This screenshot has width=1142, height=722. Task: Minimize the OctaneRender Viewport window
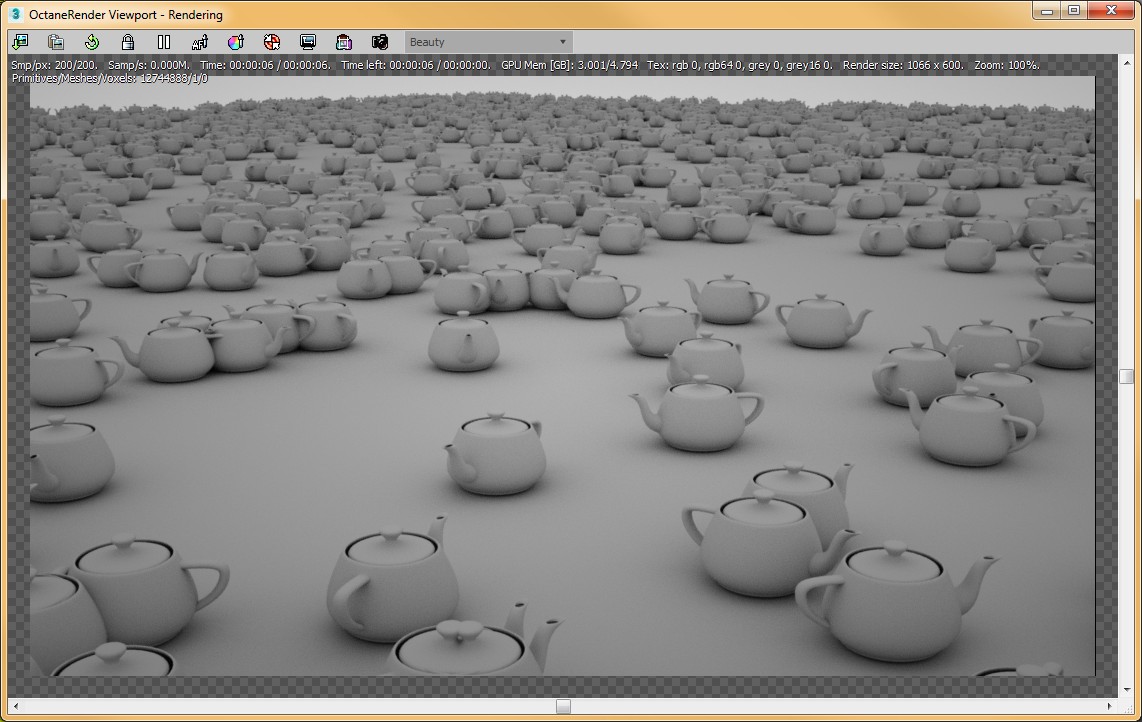1047,11
